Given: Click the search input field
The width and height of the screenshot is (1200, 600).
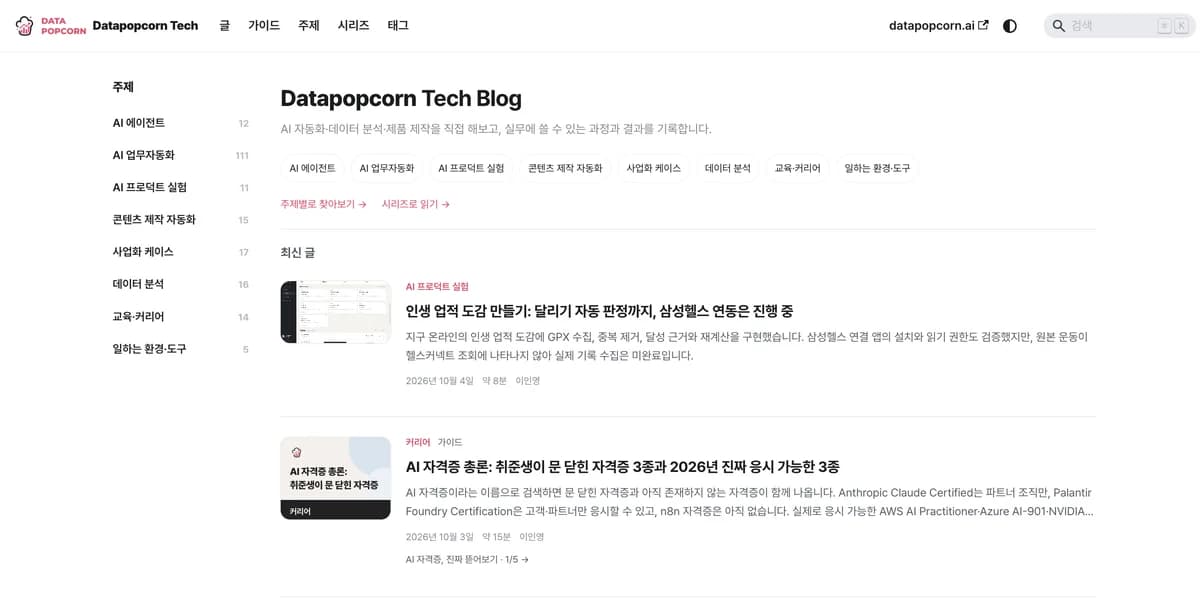Looking at the screenshot, I should (x=1119, y=26).
